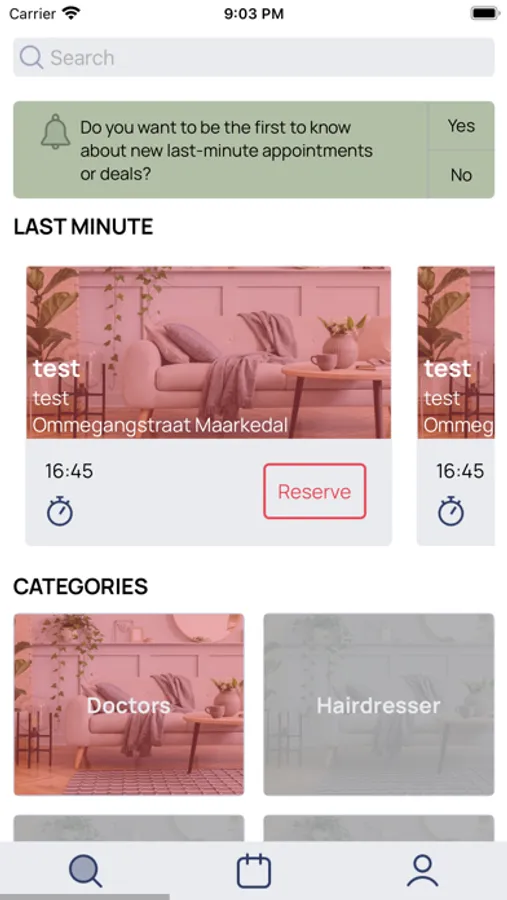Tap the Wi-Fi status icon
This screenshot has height=900, width=507.
[x=71, y=13]
